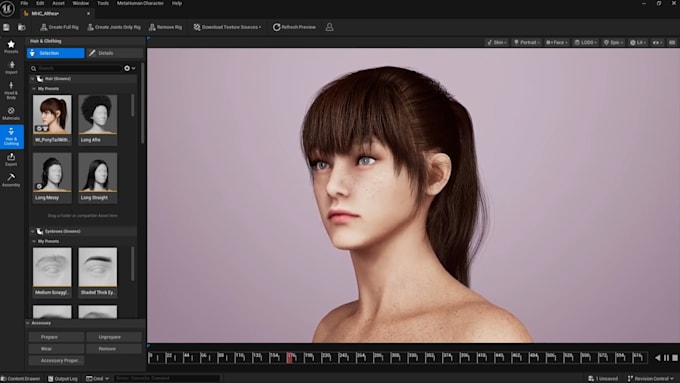Click the Prepare button
The height and width of the screenshot is (383, 680).
(56, 337)
